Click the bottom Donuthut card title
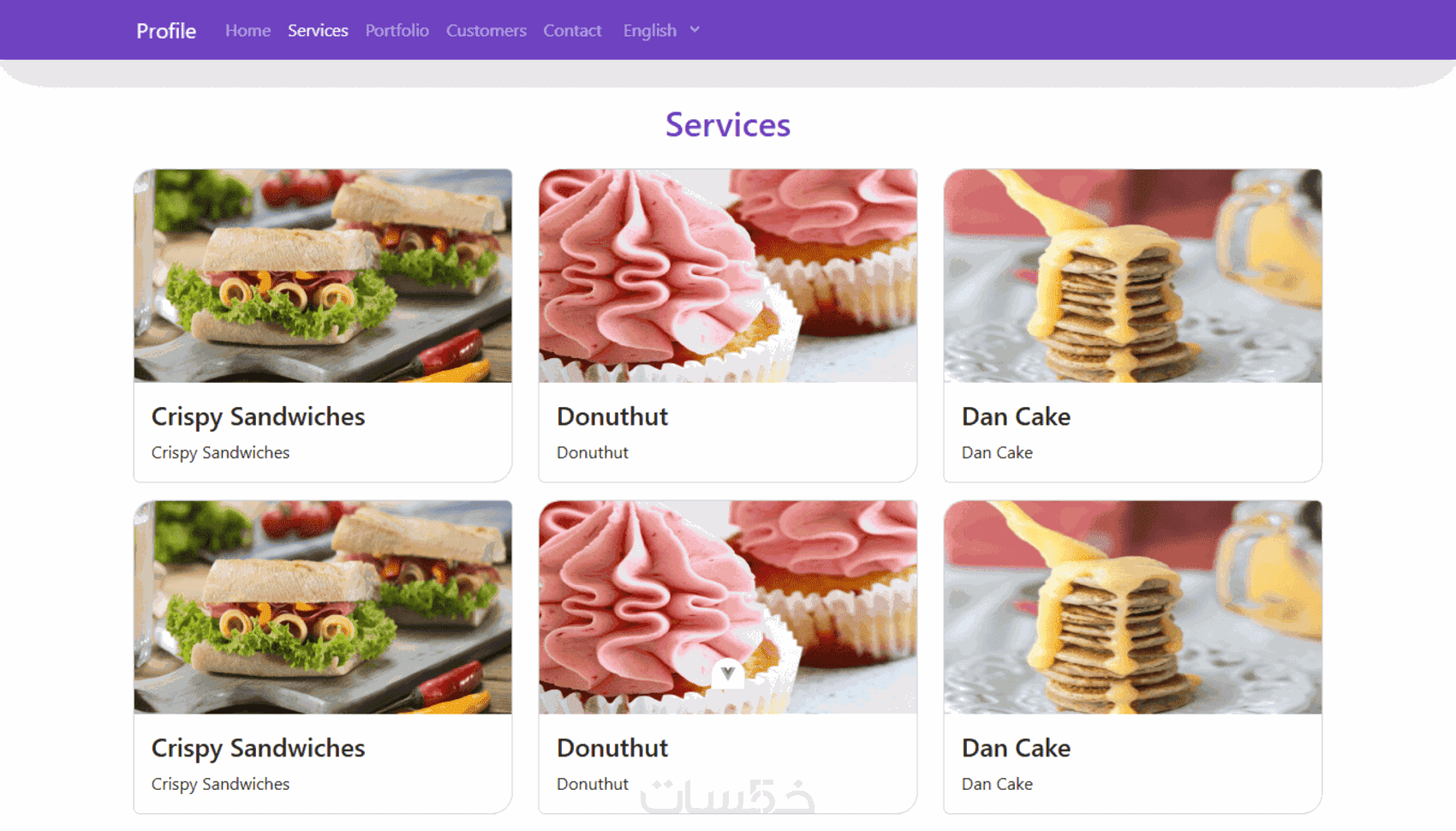Screen dimensions: 1456x831 click(612, 748)
